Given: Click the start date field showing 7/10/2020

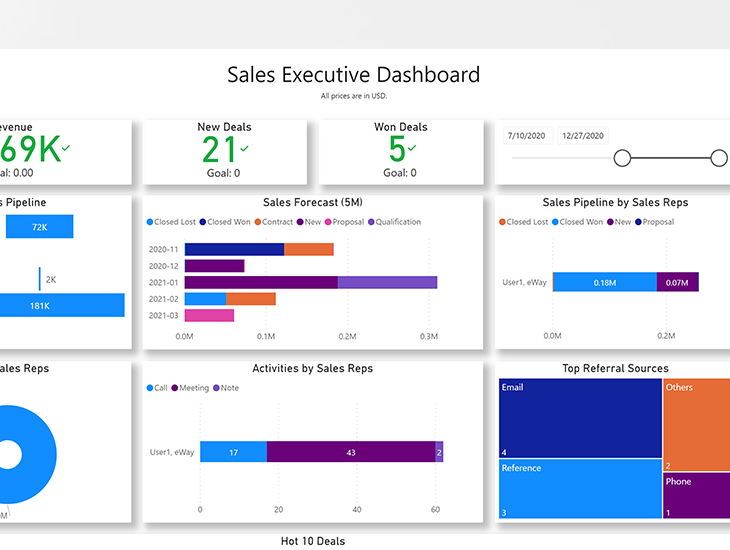Looking at the screenshot, I should click(x=529, y=135).
